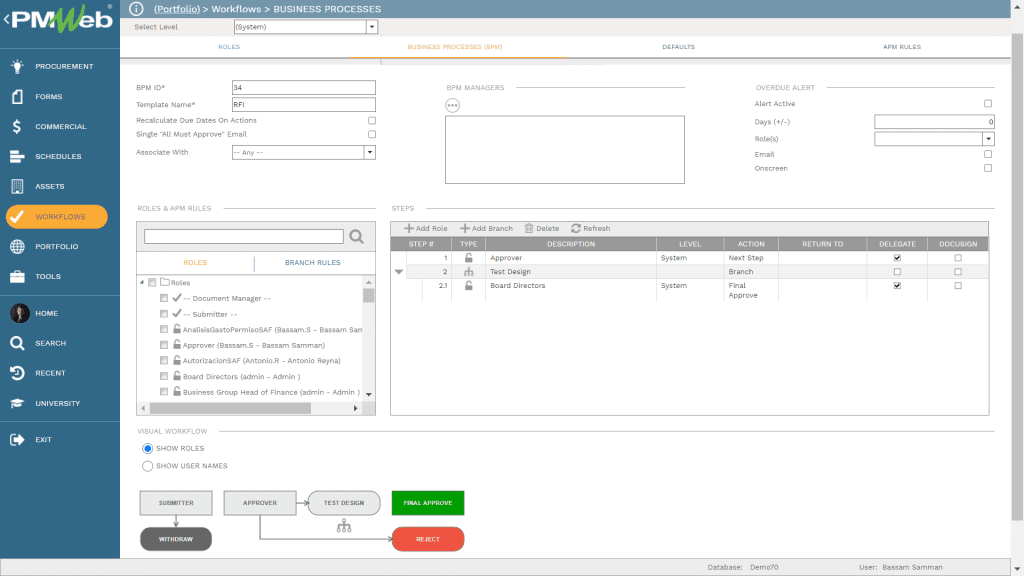Click the Tools briefcase icon
This screenshot has height=576, width=1024.
click(17, 276)
